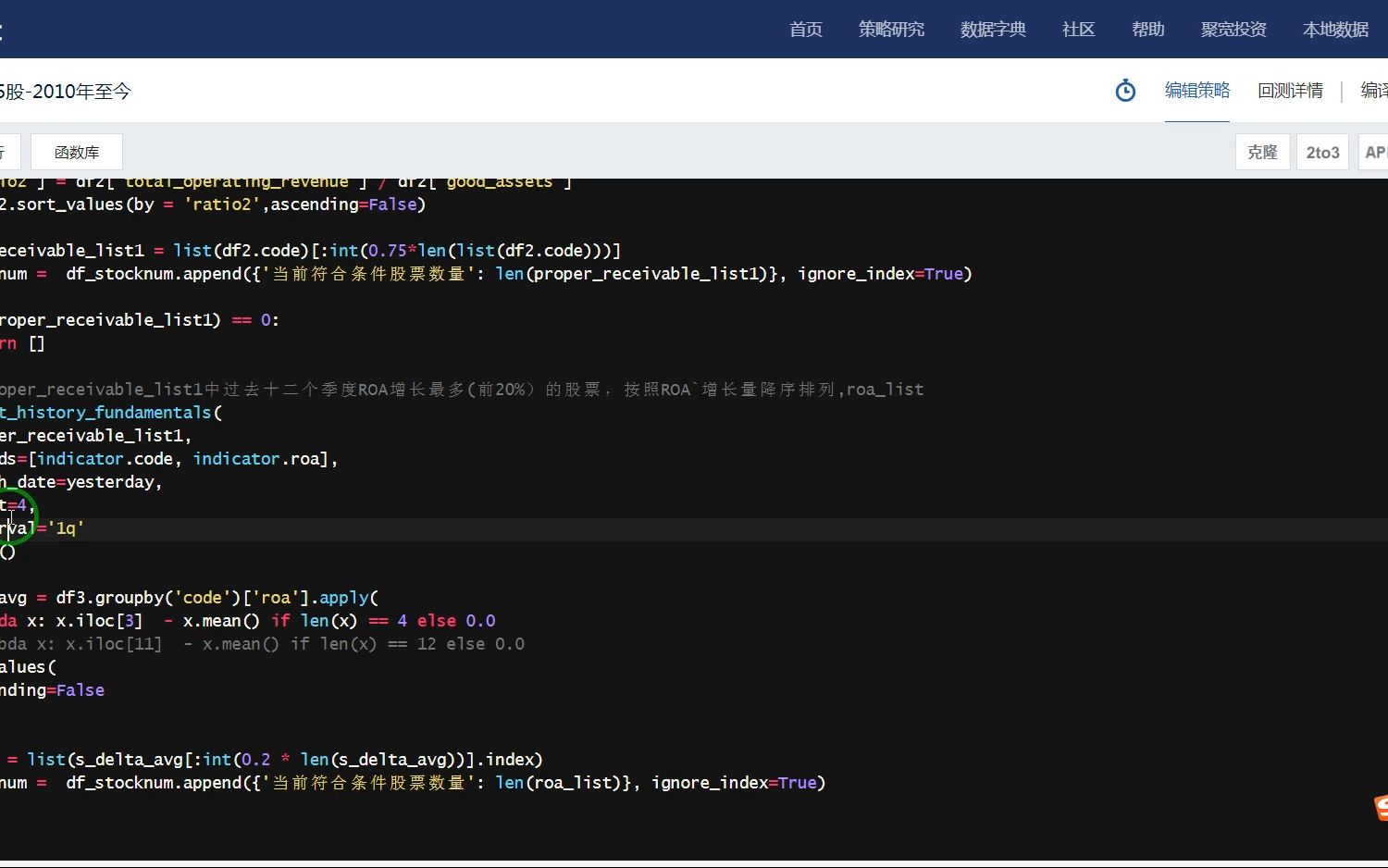Open the 聚宽投资 navigation item
This screenshot has height=868, width=1388.
coord(1233,30)
